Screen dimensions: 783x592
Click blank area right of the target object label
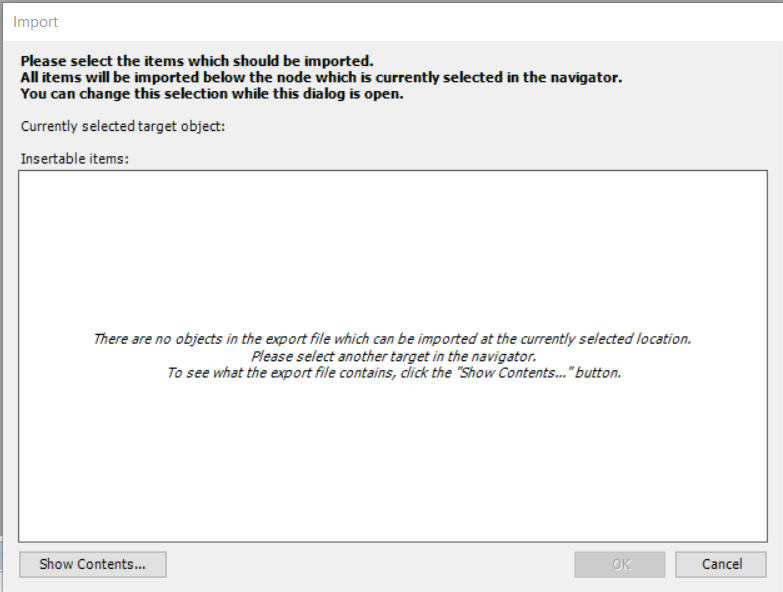tap(450, 126)
